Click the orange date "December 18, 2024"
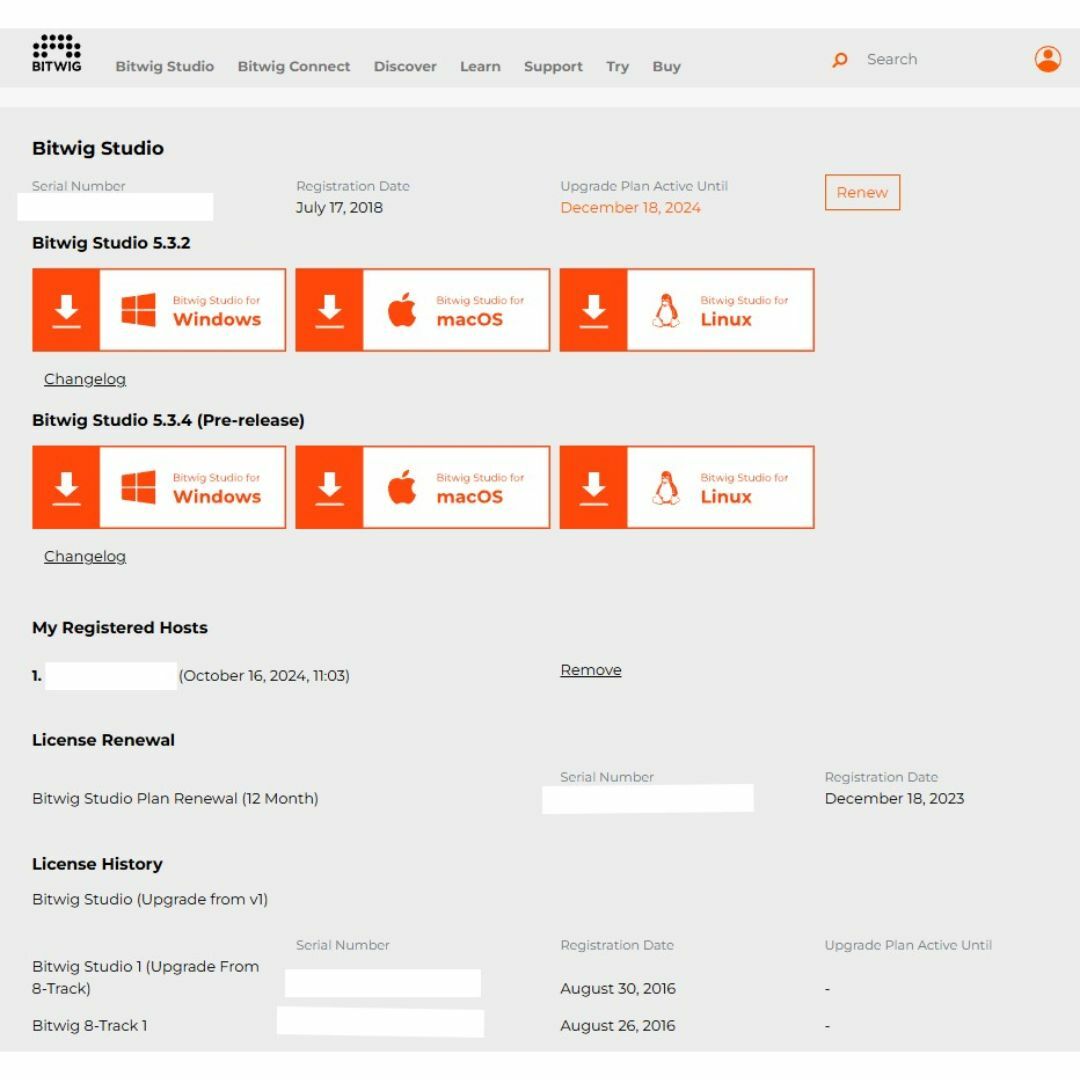1080x1080 pixels. point(630,207)
